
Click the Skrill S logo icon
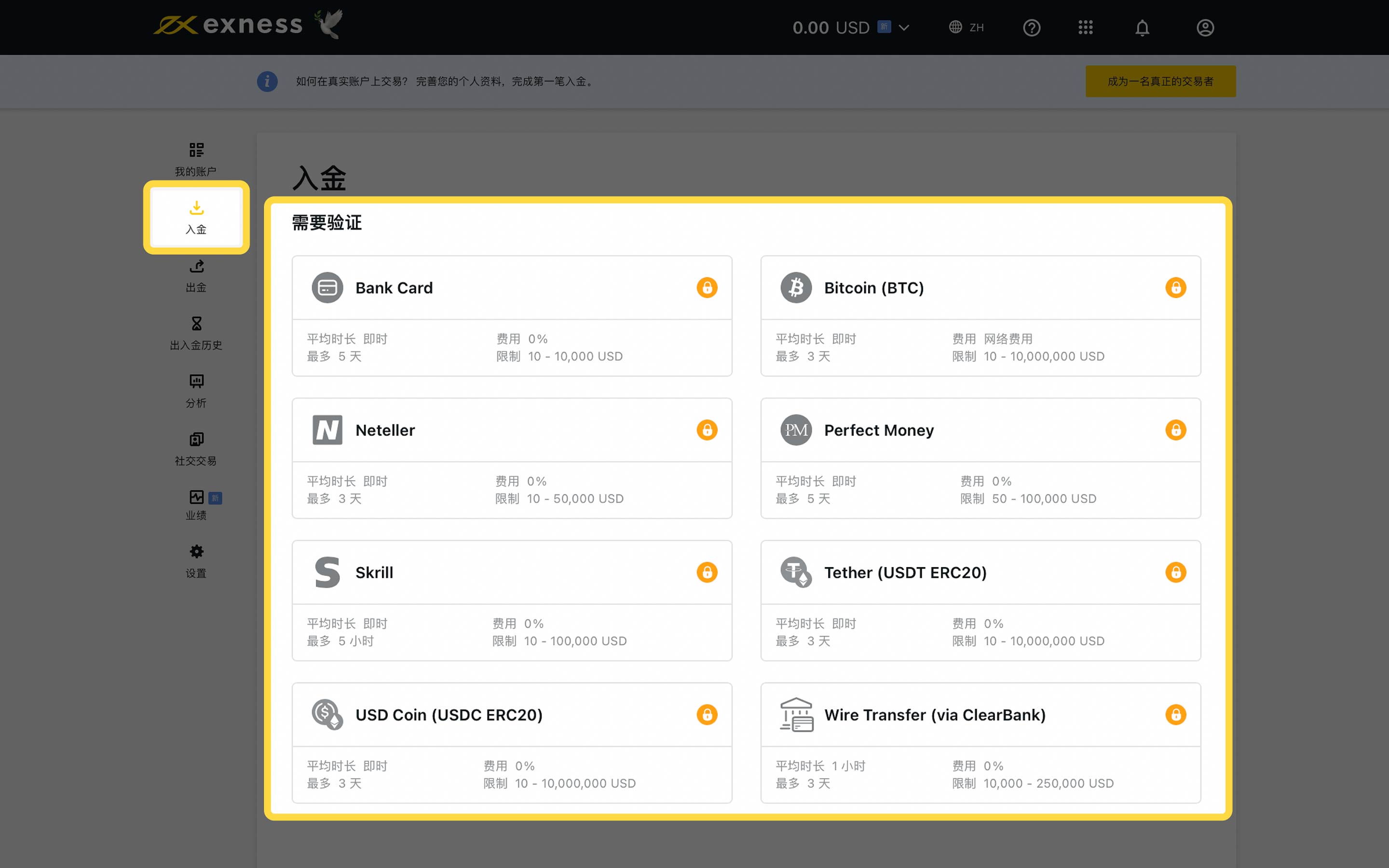click(327, 572)
